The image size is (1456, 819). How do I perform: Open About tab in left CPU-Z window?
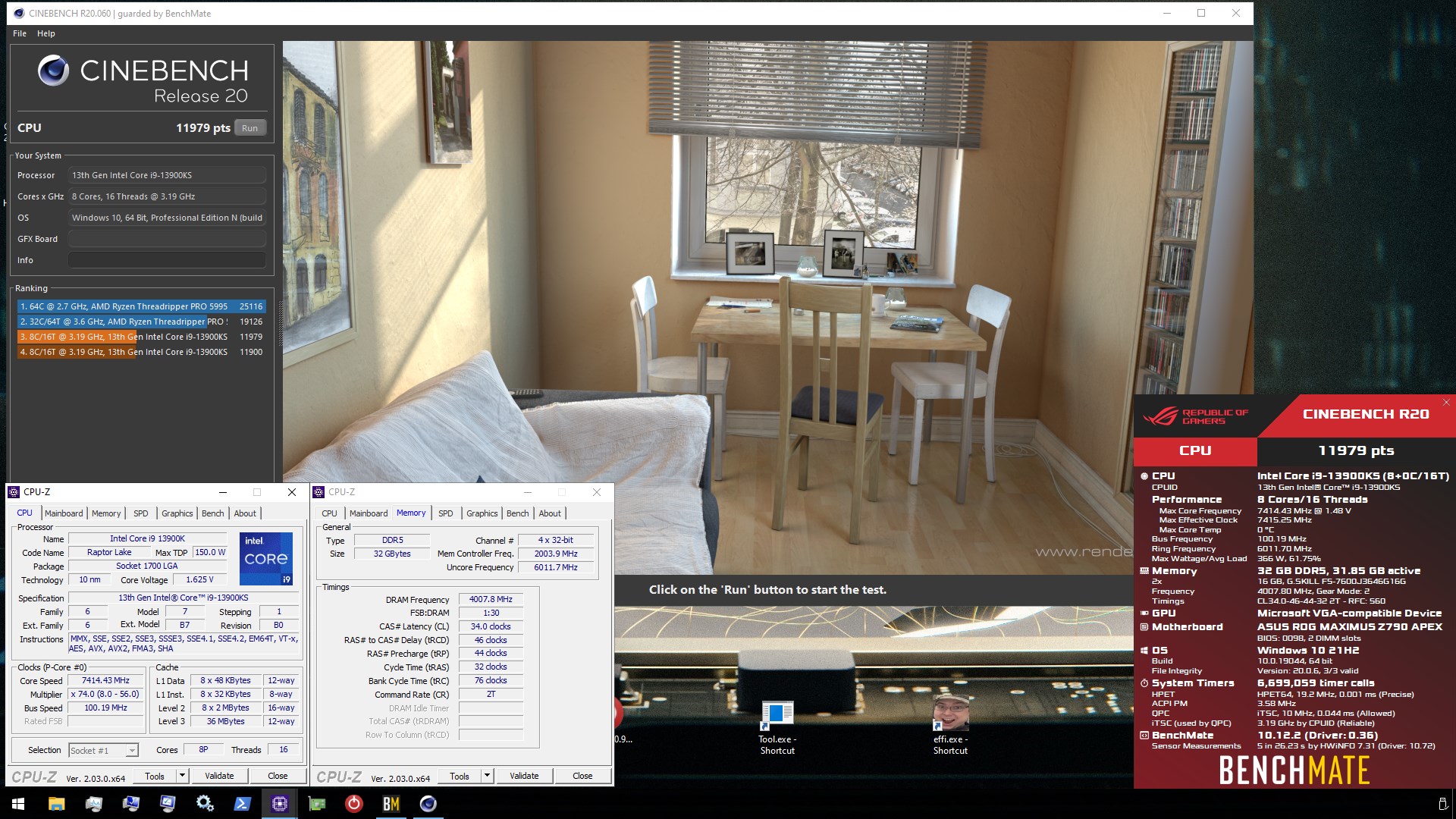click(x=245, y=513)
